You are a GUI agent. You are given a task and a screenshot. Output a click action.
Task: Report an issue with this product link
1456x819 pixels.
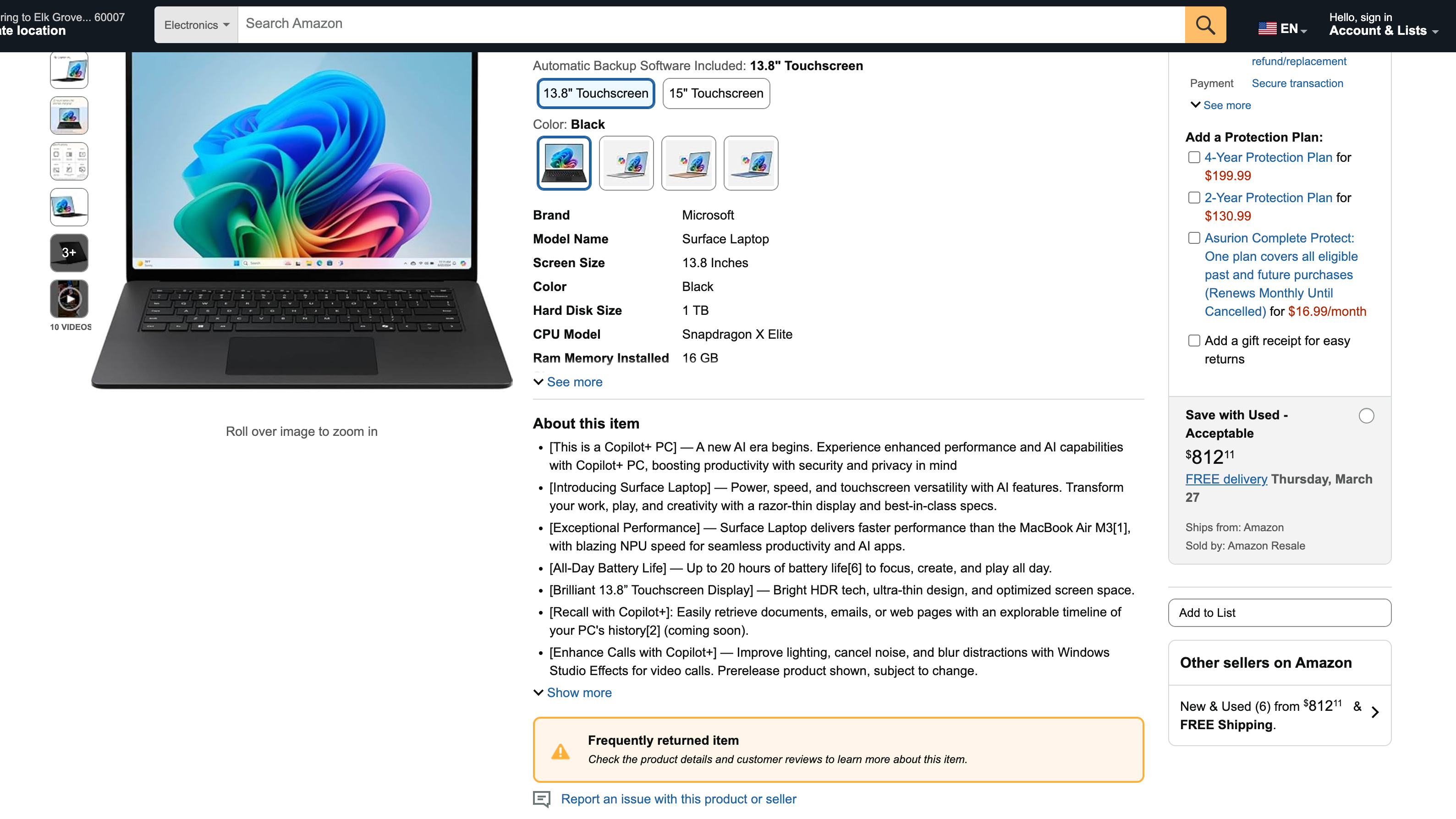point(678,799)
